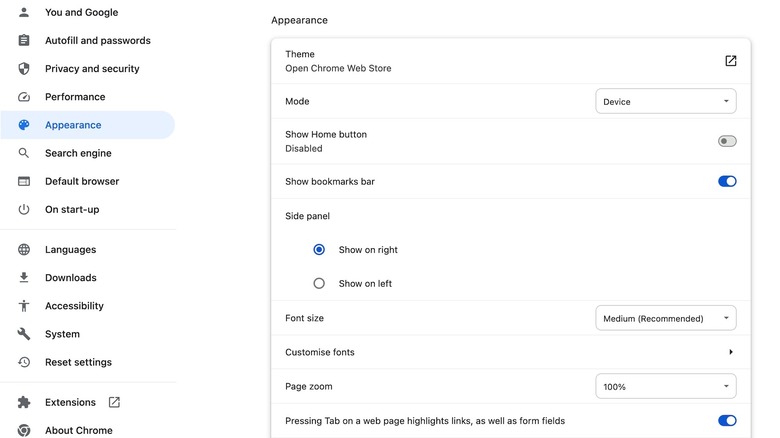Click the Search engine magnifier icon
The image size is (780, 438).
[x=24, y=153]
